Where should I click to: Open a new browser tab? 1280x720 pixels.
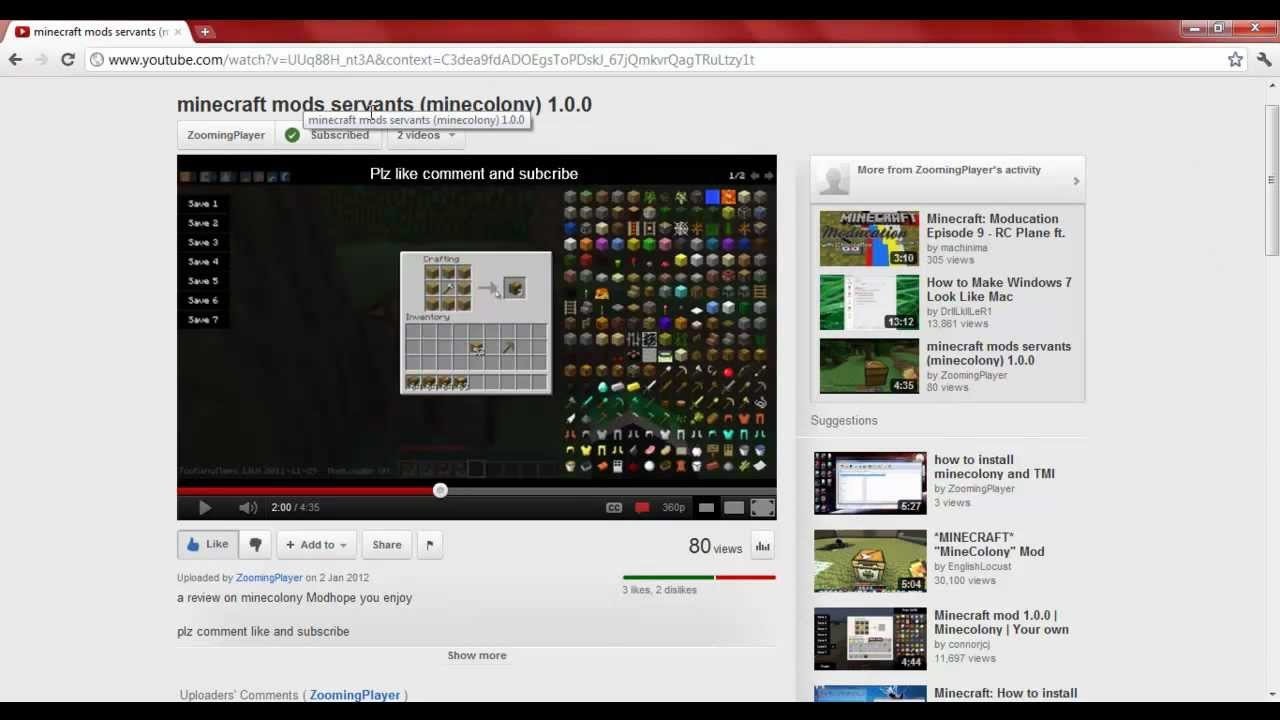205,32
